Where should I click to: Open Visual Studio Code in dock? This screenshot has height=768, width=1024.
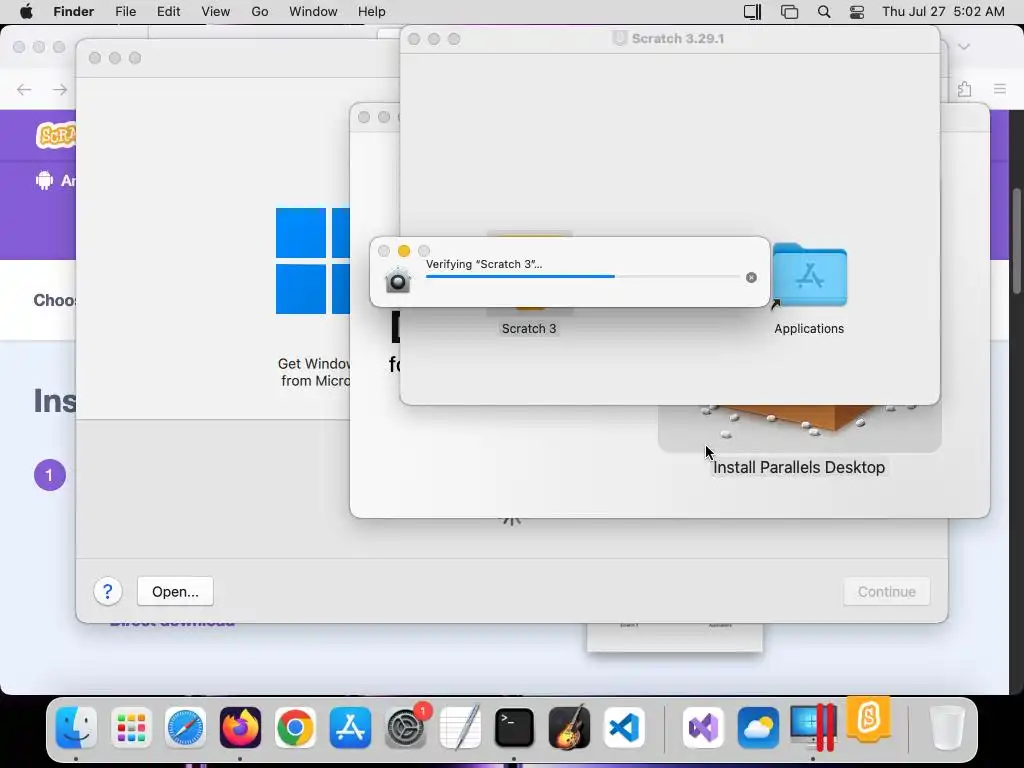[x=624, y=727]
